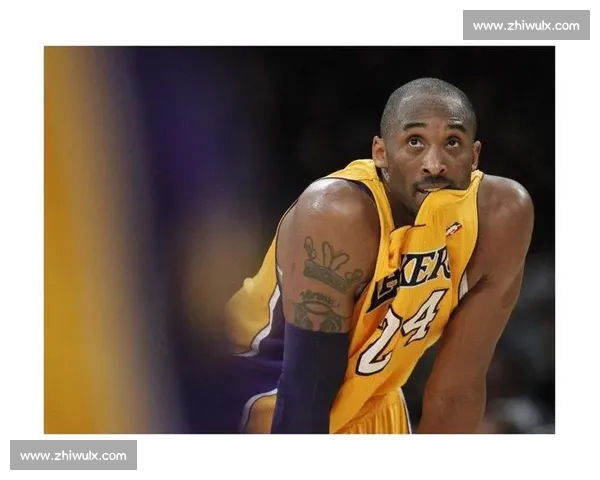600x480 pixels.
Task: Click the player's visible ear
Action: [380, 150]
